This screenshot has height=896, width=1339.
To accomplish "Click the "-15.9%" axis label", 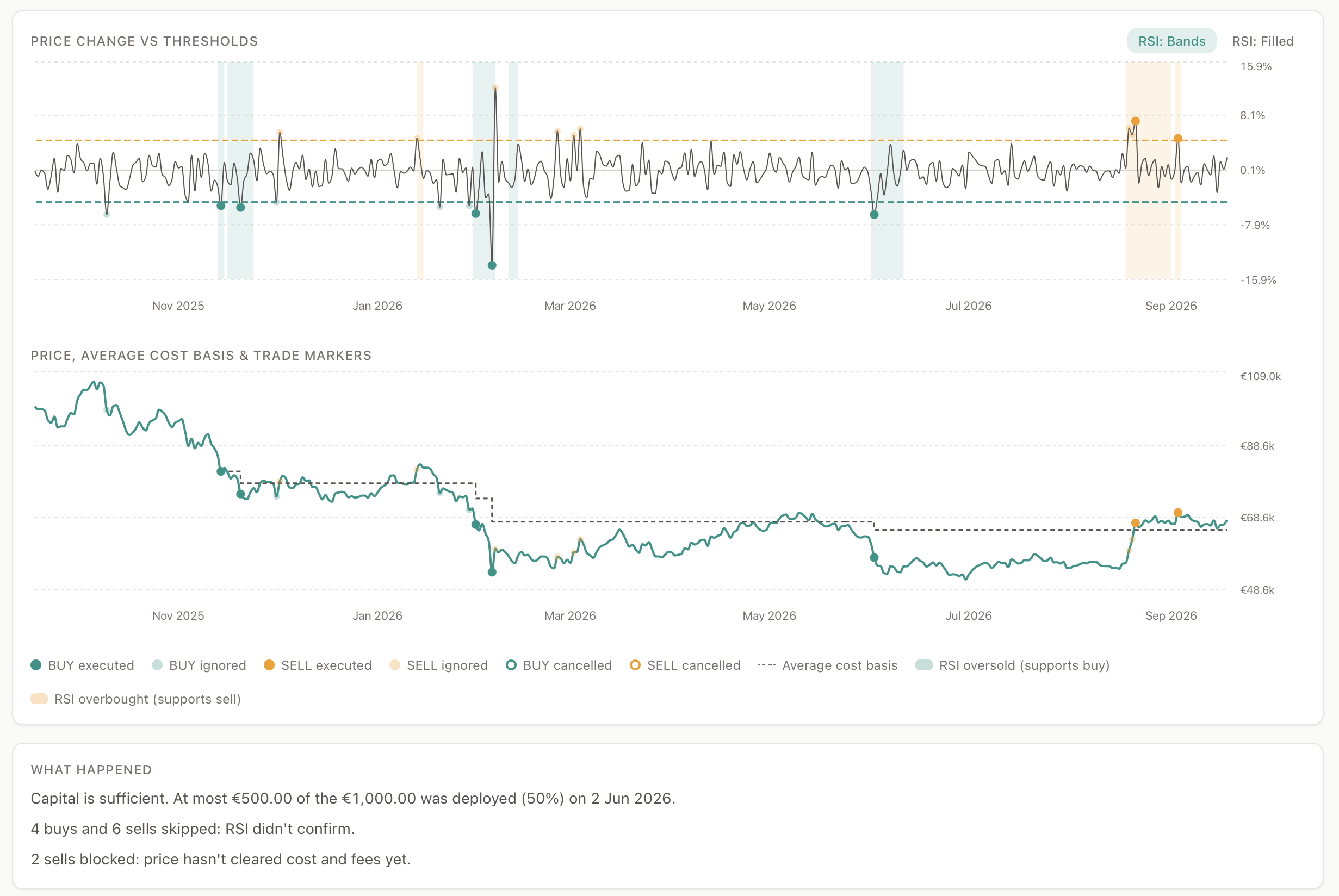I will [x=1258, y=280].
